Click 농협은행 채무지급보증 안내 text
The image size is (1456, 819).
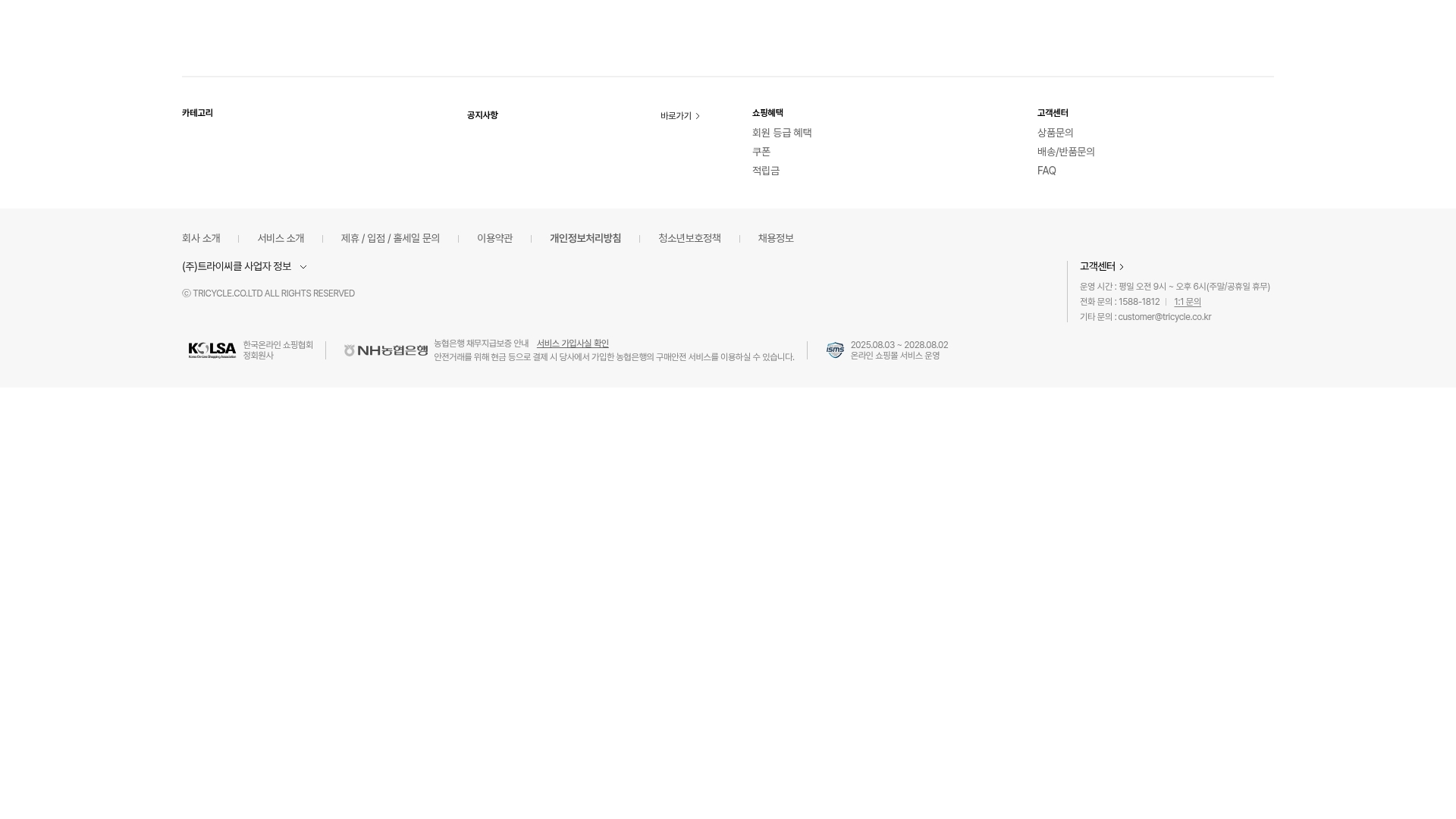coord(482,344)
